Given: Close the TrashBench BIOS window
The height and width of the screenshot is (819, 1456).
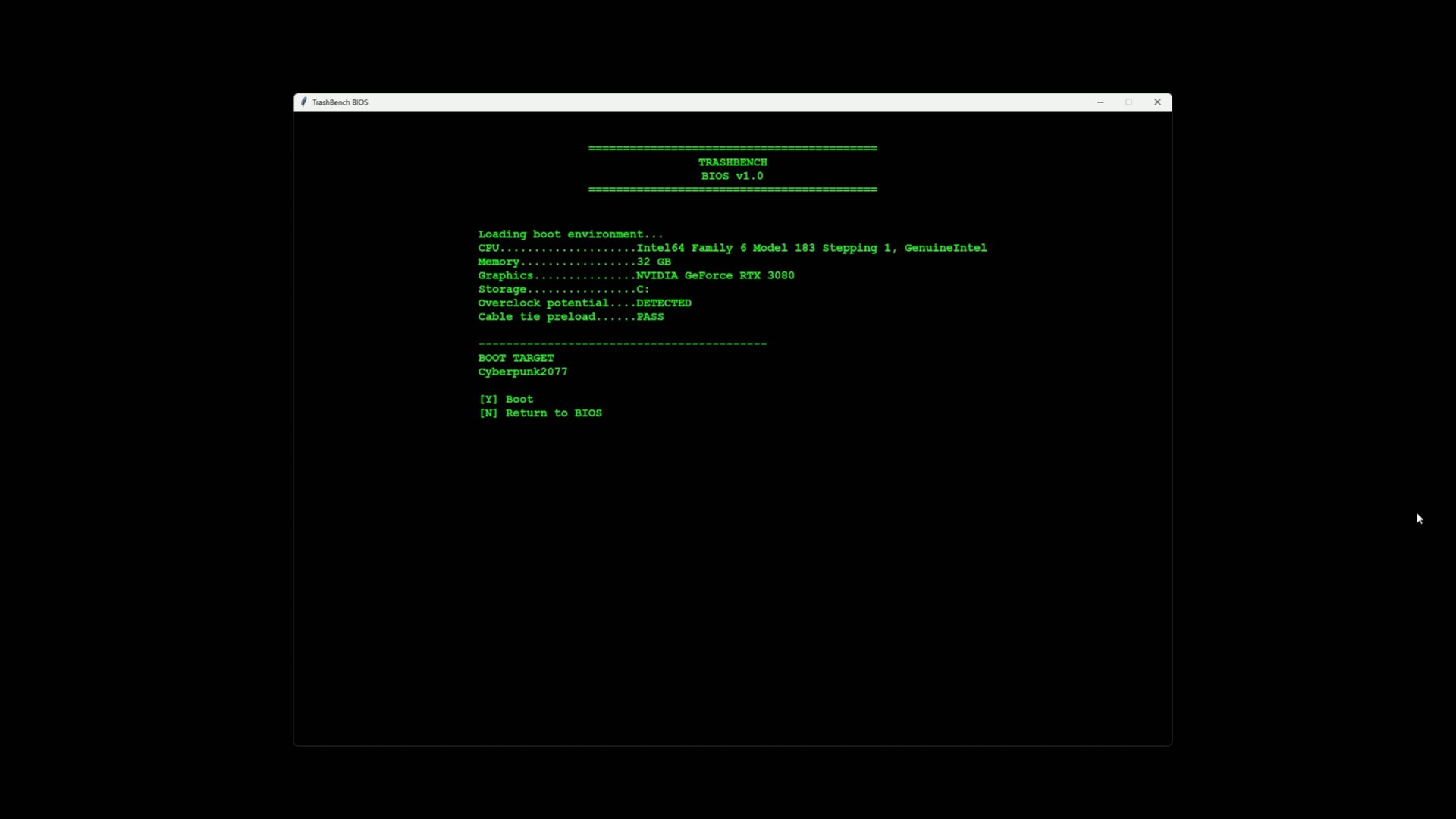Looking at the screenshot, I should pos(1157,102).
